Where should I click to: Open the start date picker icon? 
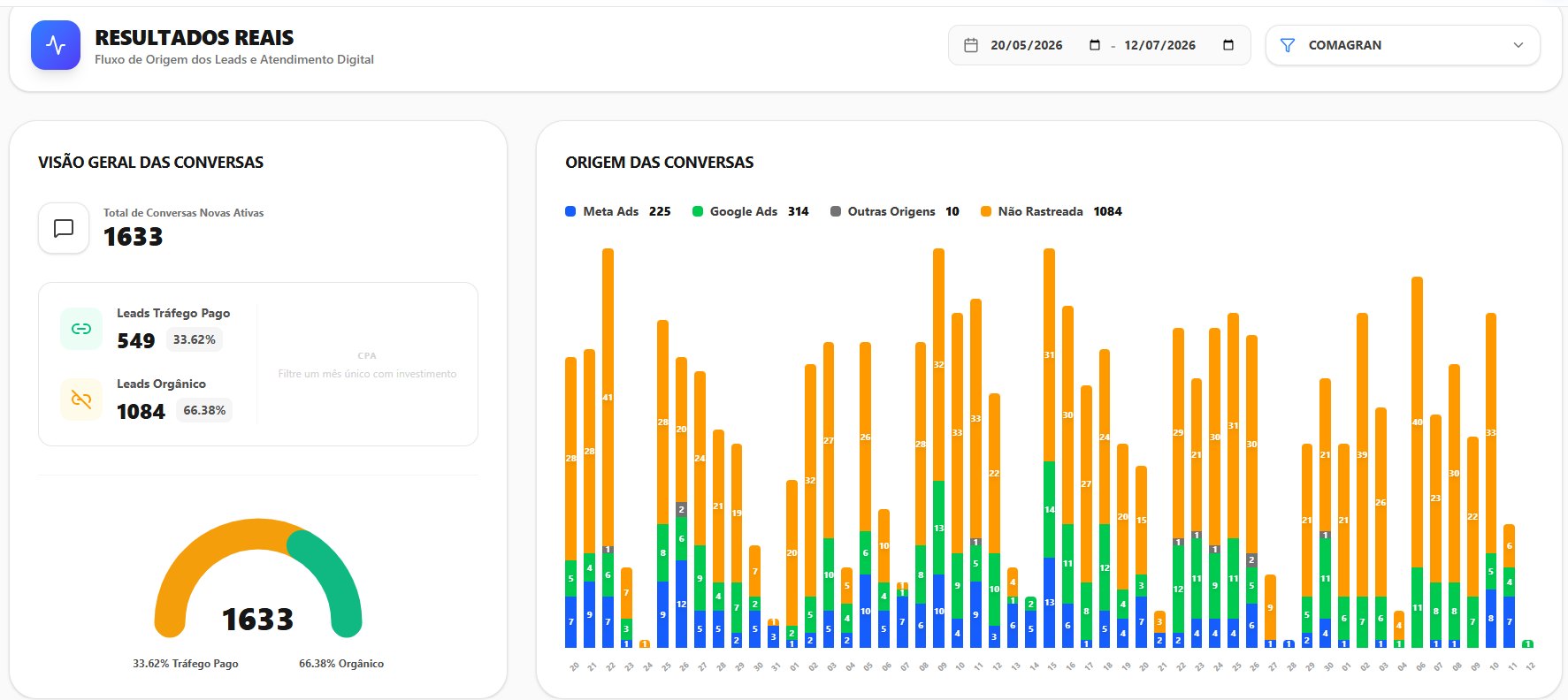[x=1095, y=45]
